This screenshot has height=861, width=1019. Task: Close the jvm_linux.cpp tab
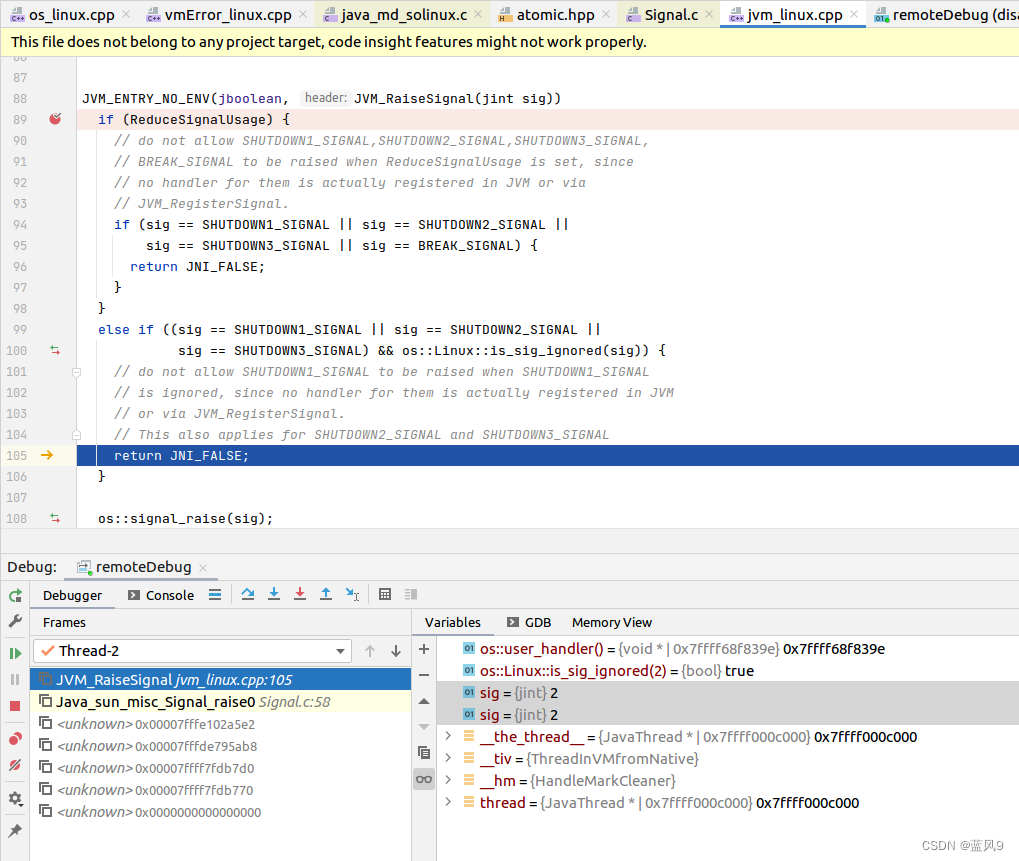(x=854, y=14)
